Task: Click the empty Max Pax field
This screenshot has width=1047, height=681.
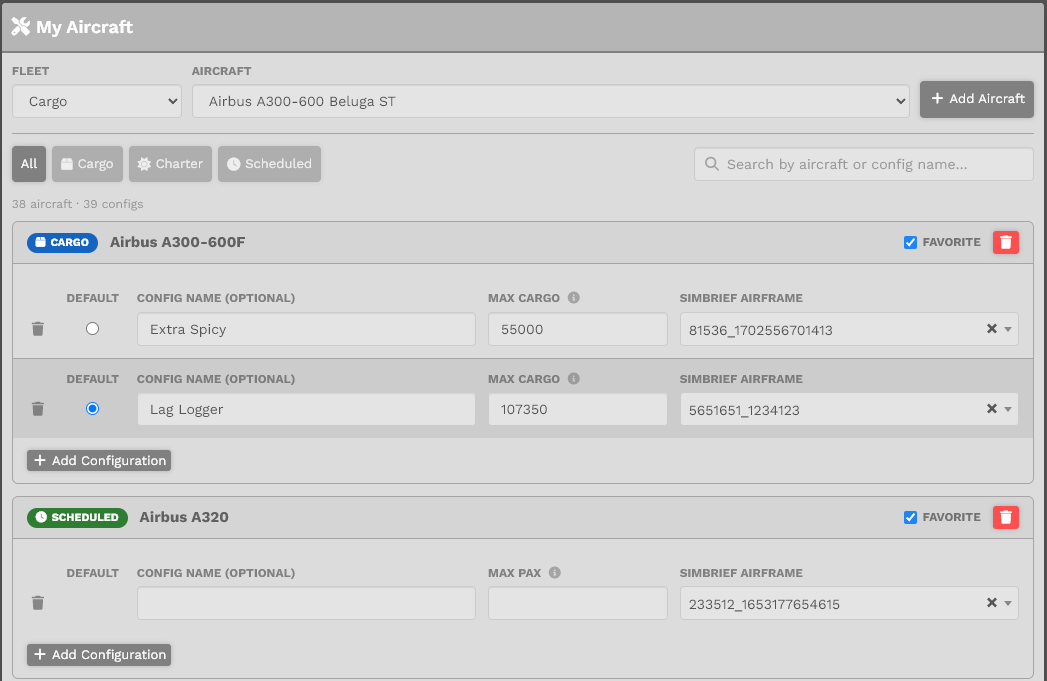Action: click(x=578, y=604)
